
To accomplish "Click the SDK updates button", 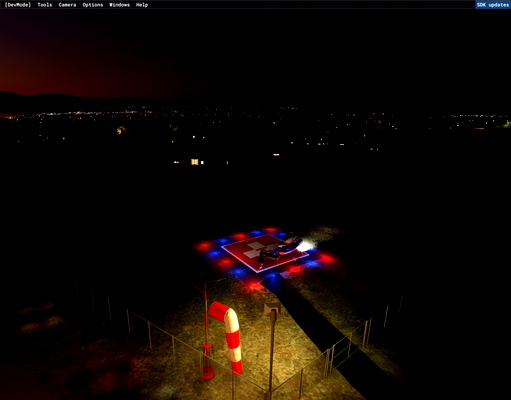I will click(493, 5).
